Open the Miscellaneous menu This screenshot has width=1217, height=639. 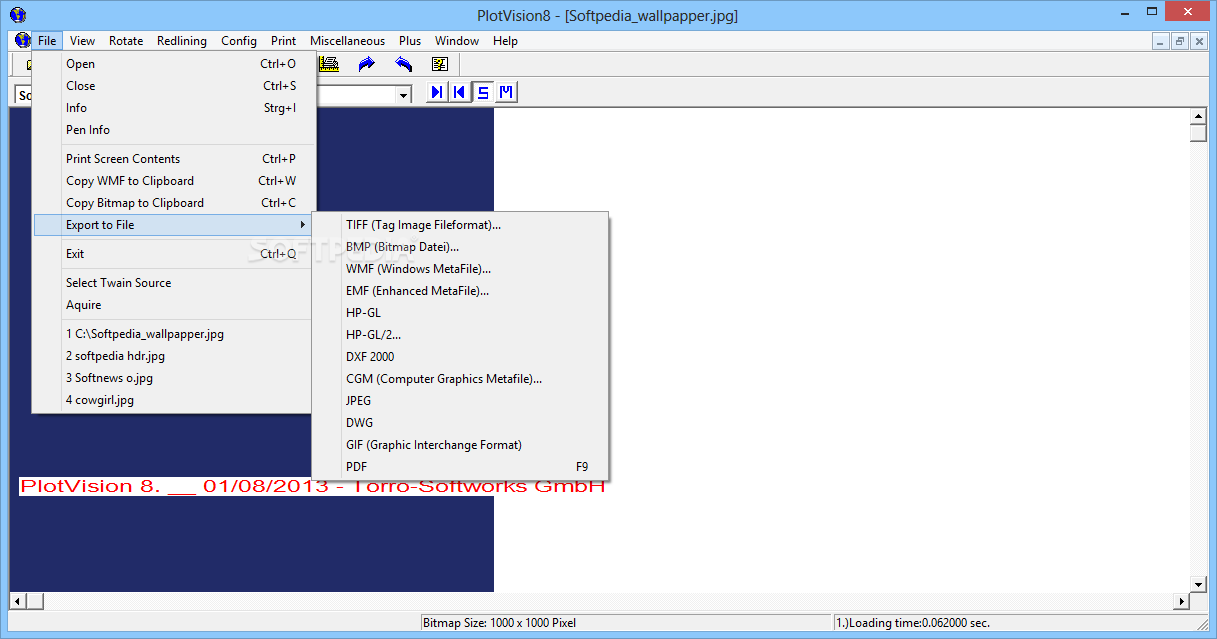point(347,41)
